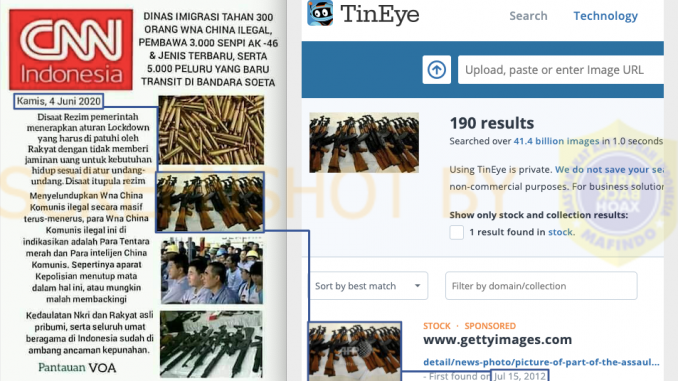Open the Search menu item
Viewport: 678px width, 381px height.
528,16
